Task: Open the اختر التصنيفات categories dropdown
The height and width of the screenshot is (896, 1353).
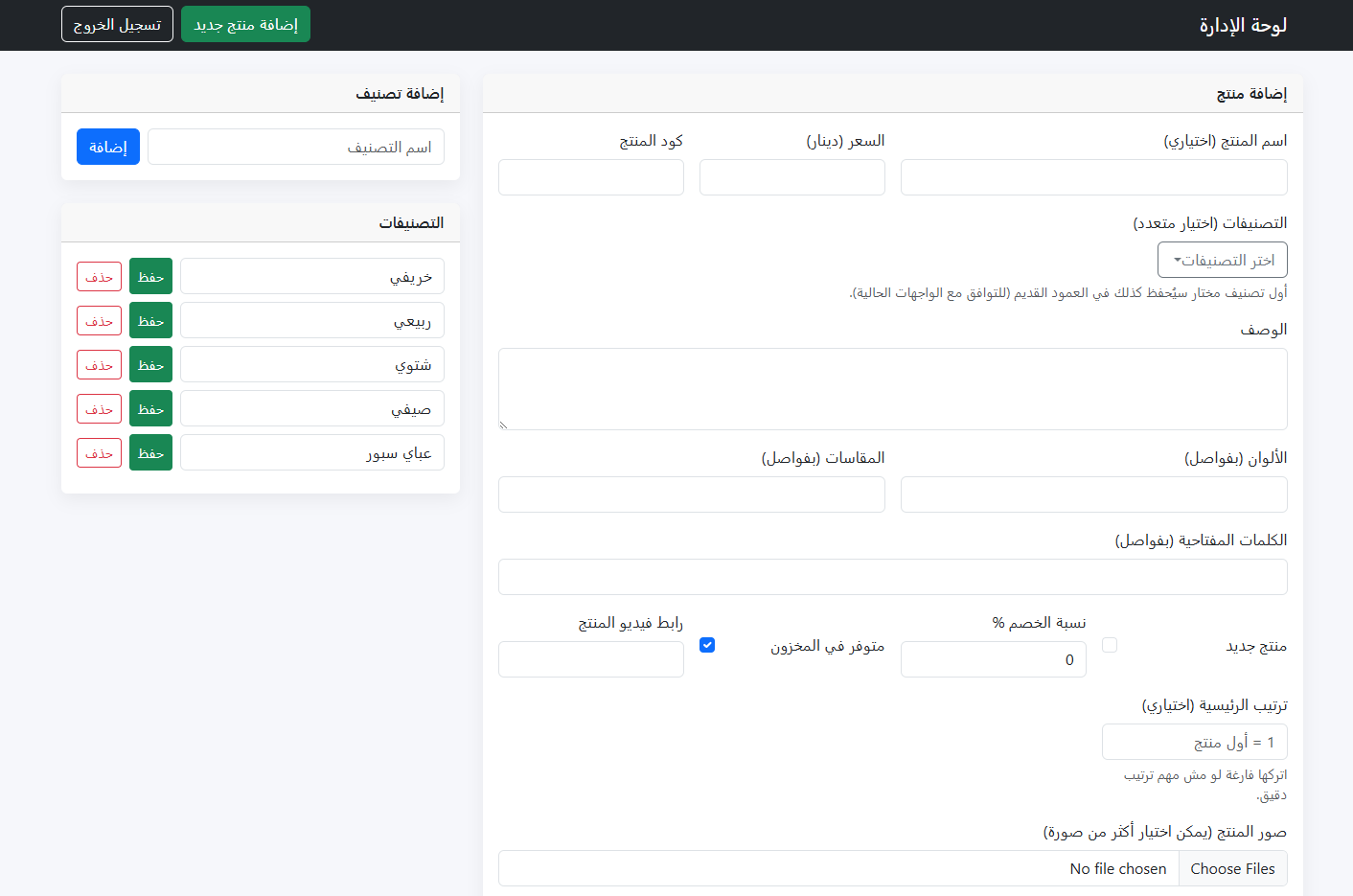Action: tap(1222, 260)
